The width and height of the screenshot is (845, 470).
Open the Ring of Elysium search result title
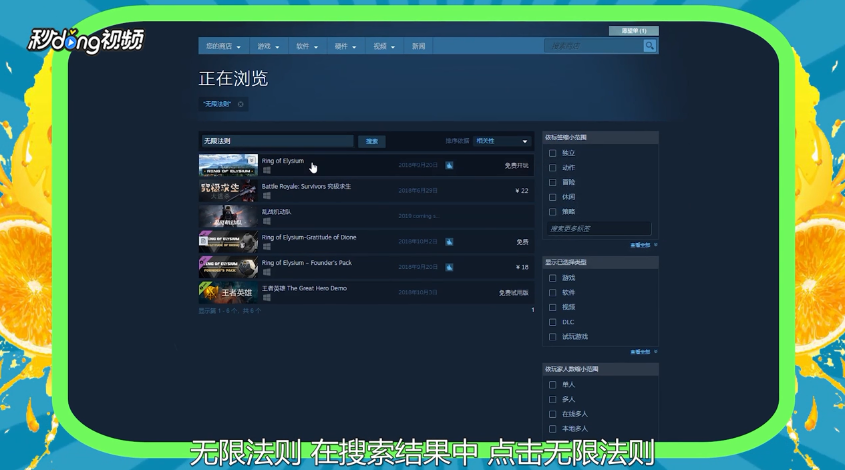tap(283, 161)
